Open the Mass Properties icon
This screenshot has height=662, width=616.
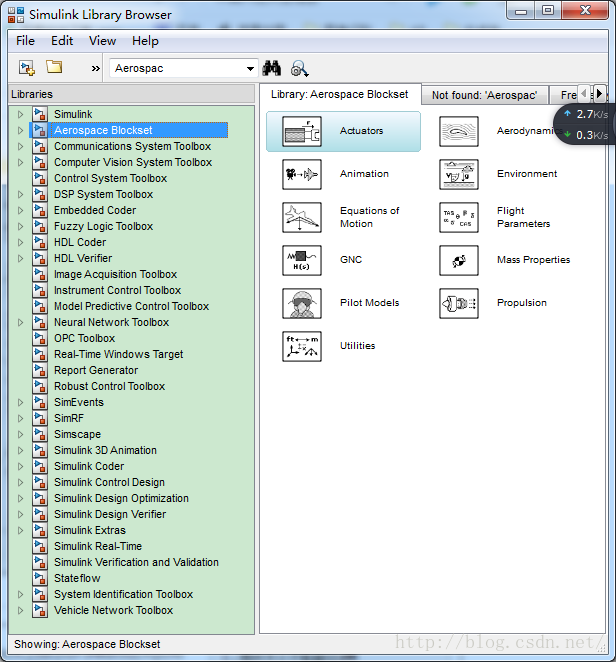tap(459, 260)
